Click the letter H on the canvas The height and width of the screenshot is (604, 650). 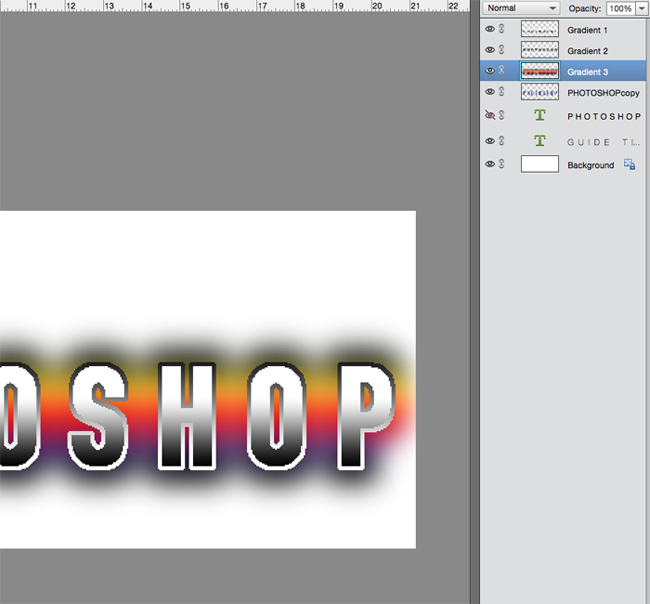(x=187, y=416)
